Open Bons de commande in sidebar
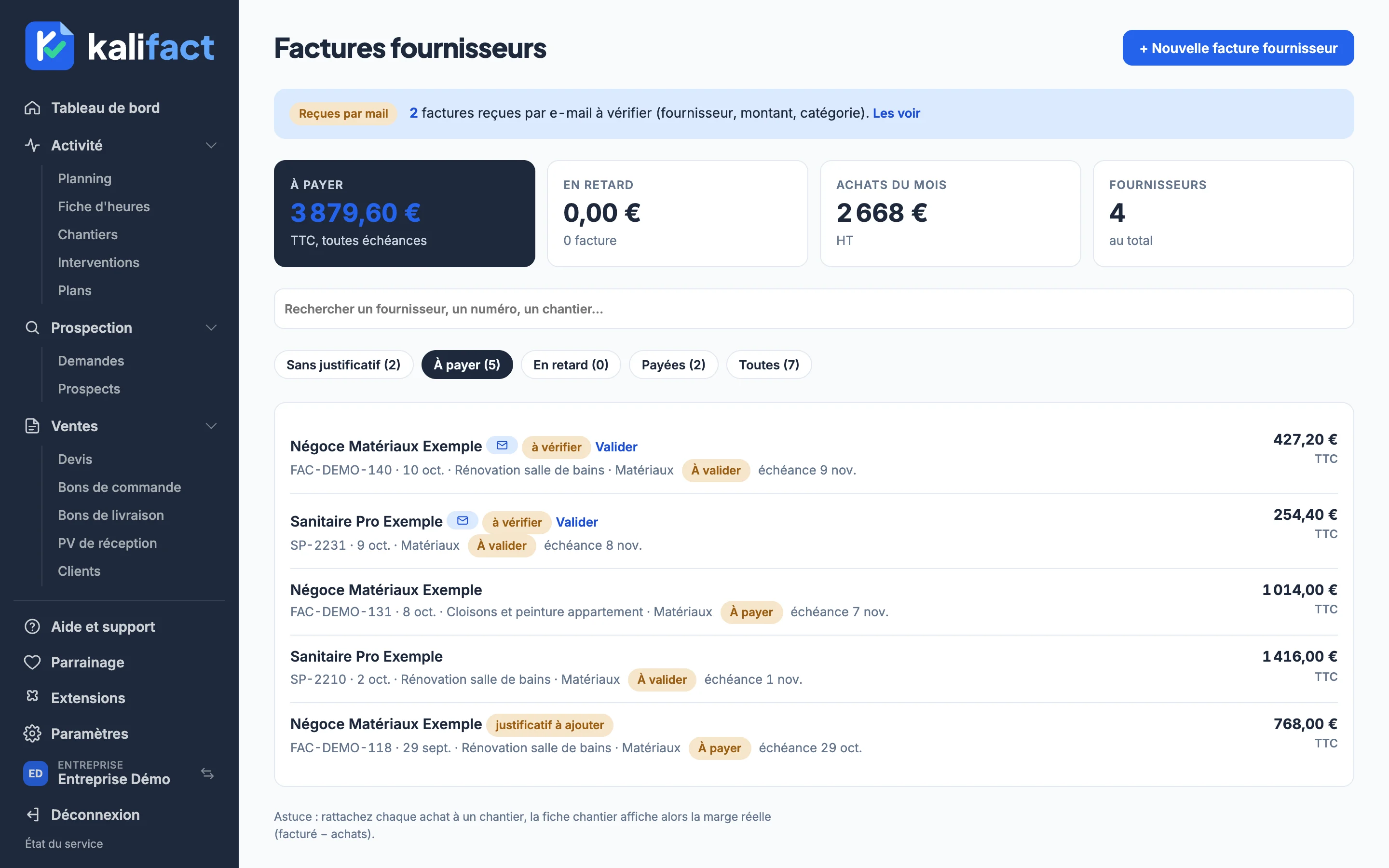The image size is (1389, 868). (x=120, y=487)
